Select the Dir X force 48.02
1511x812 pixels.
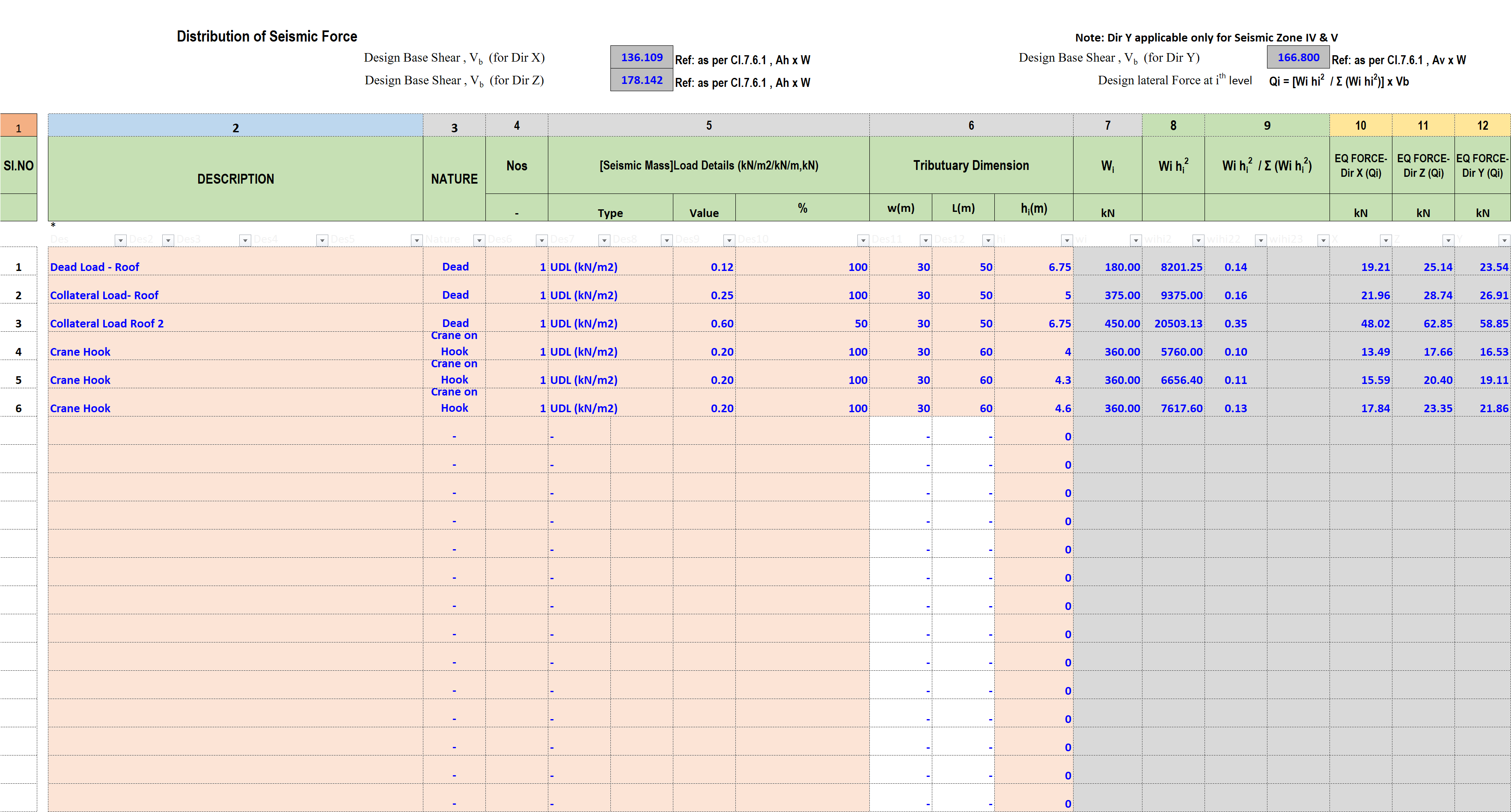[1361, 318]
